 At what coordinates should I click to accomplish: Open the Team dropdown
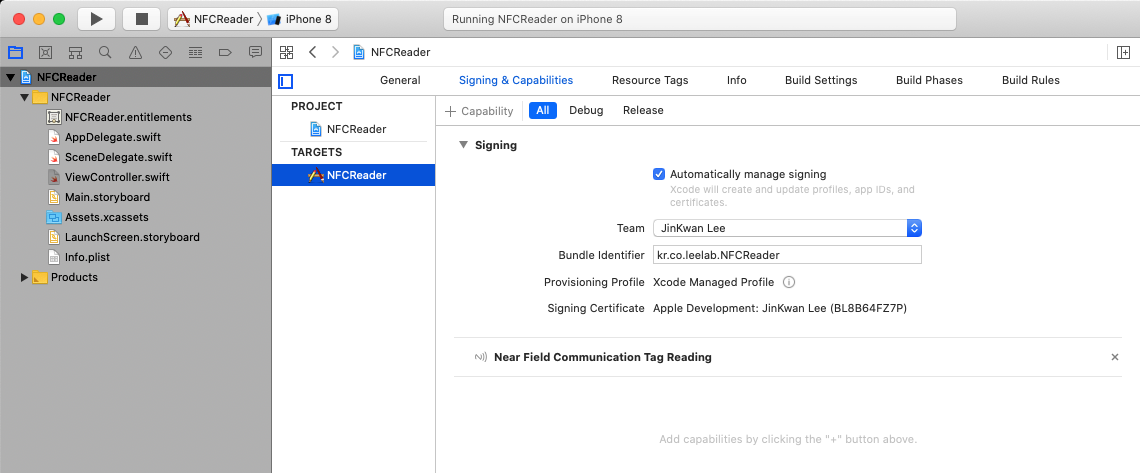[x=786, y=228]
